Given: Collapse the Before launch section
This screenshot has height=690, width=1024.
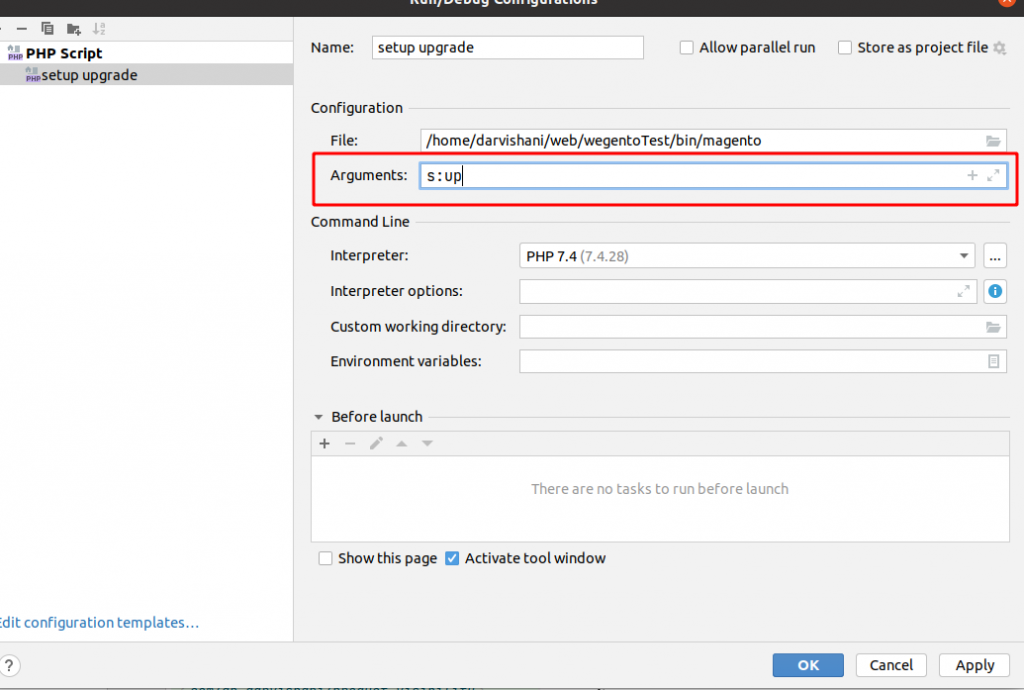Looking at the screenshot, I should 319,417.
